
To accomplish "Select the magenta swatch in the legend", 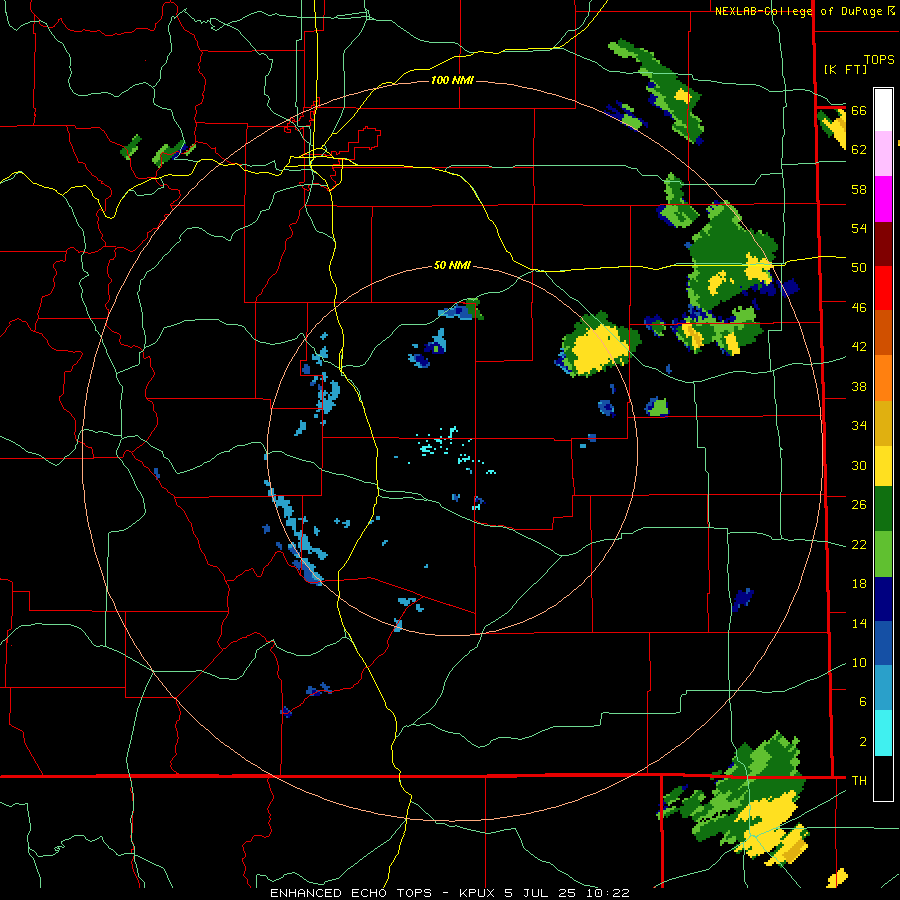I will click(x=883, y=199).
